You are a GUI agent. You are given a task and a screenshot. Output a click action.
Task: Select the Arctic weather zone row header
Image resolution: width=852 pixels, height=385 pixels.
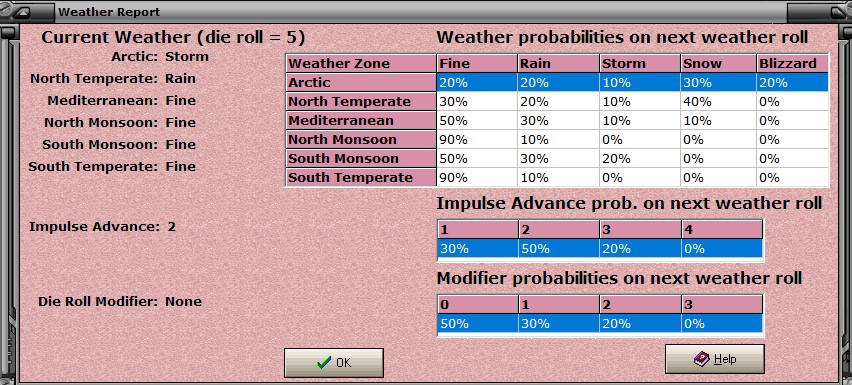tap(361, 83)
